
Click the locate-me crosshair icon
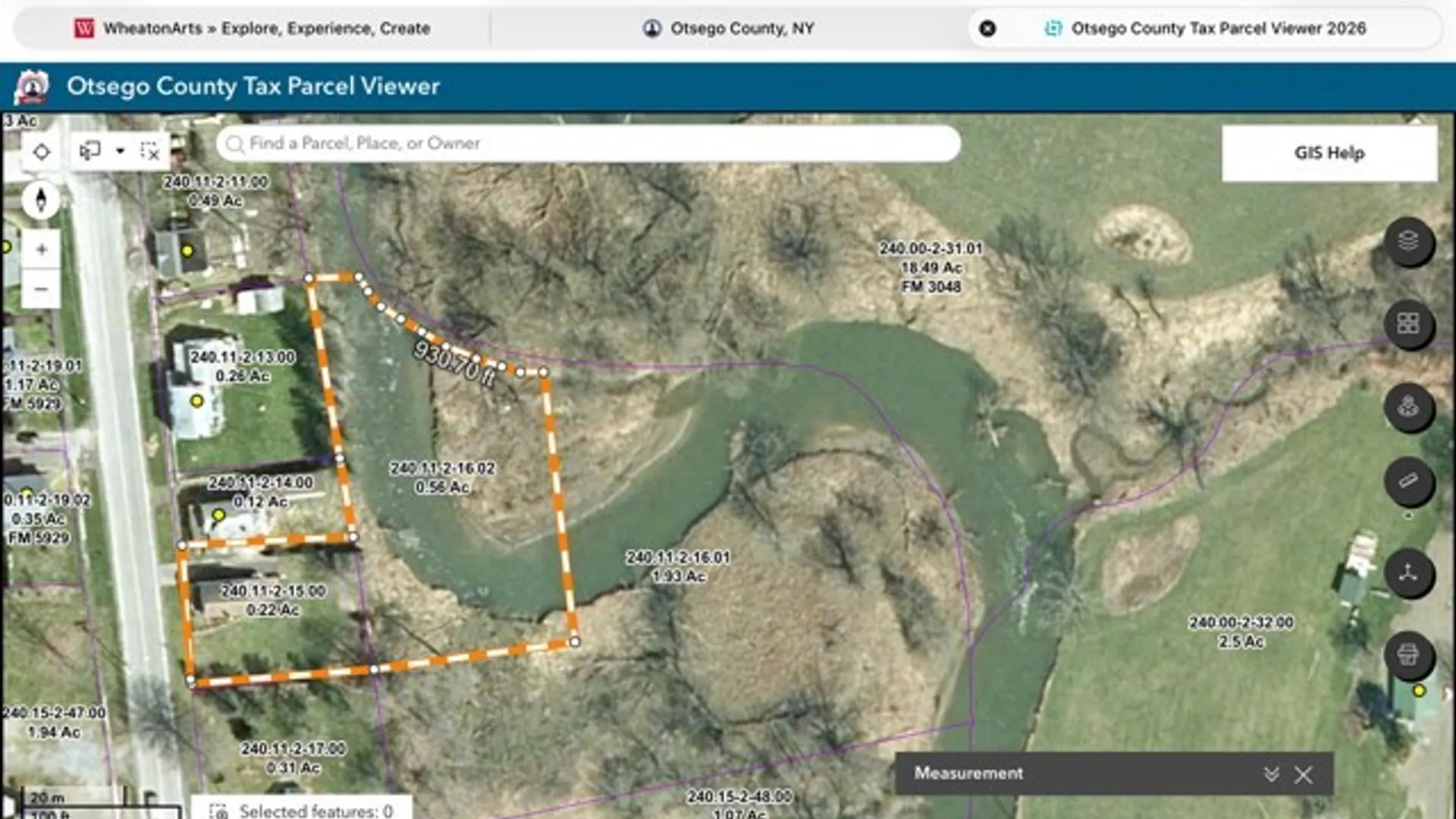(42, 152)
